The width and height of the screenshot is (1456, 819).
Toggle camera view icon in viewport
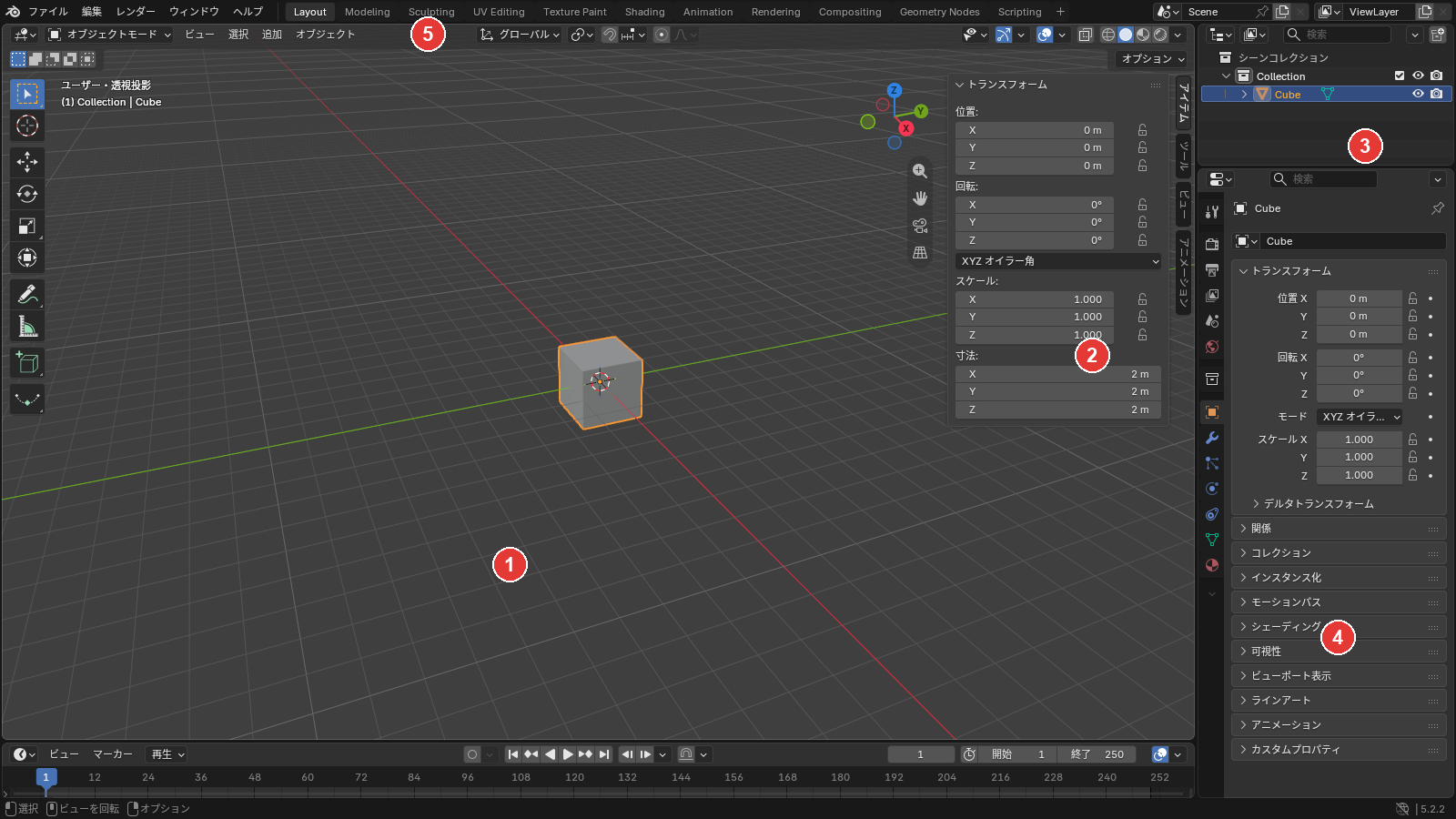[920, 226]
